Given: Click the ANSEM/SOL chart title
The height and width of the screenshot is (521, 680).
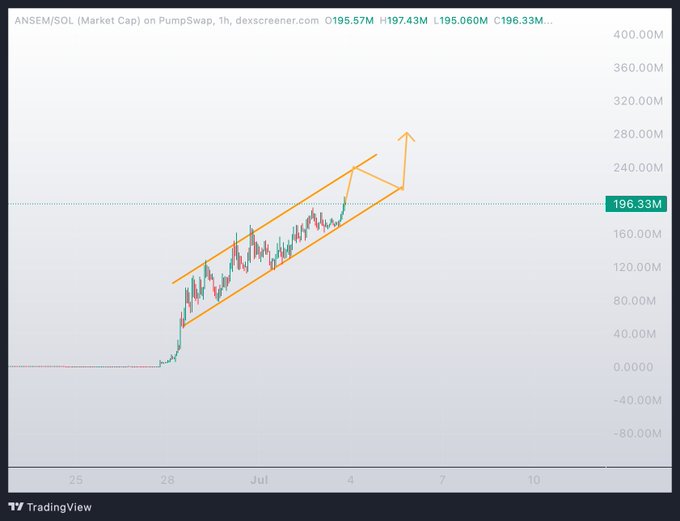Looking at the screenshot, I should click(x=167, y=20).
